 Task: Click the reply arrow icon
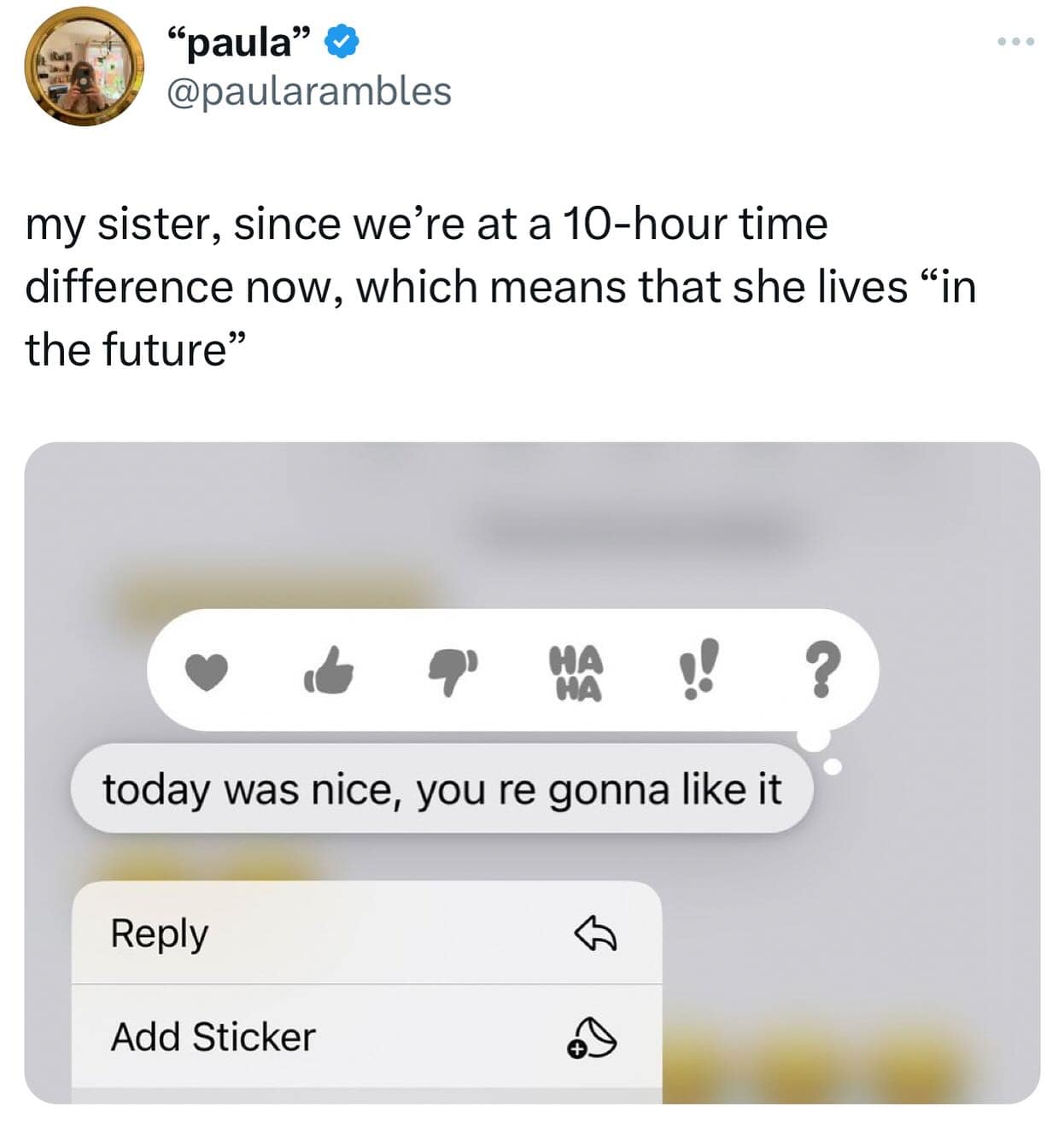(594, 934)
